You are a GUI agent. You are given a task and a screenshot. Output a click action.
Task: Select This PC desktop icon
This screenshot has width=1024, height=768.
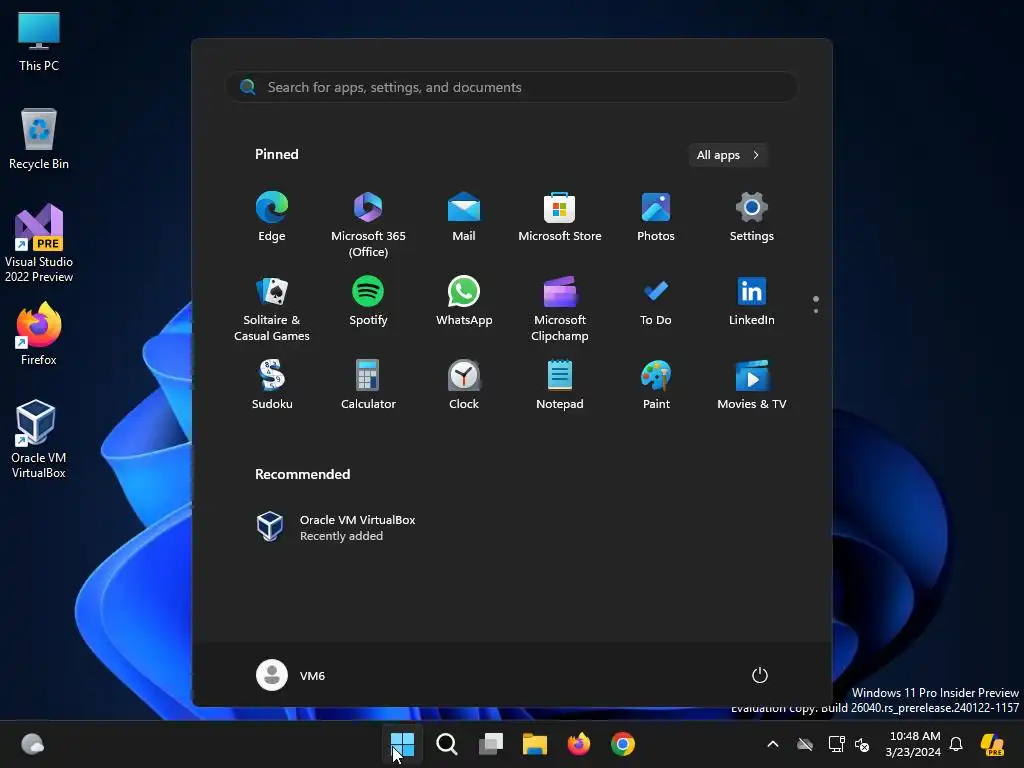point(39,40)
